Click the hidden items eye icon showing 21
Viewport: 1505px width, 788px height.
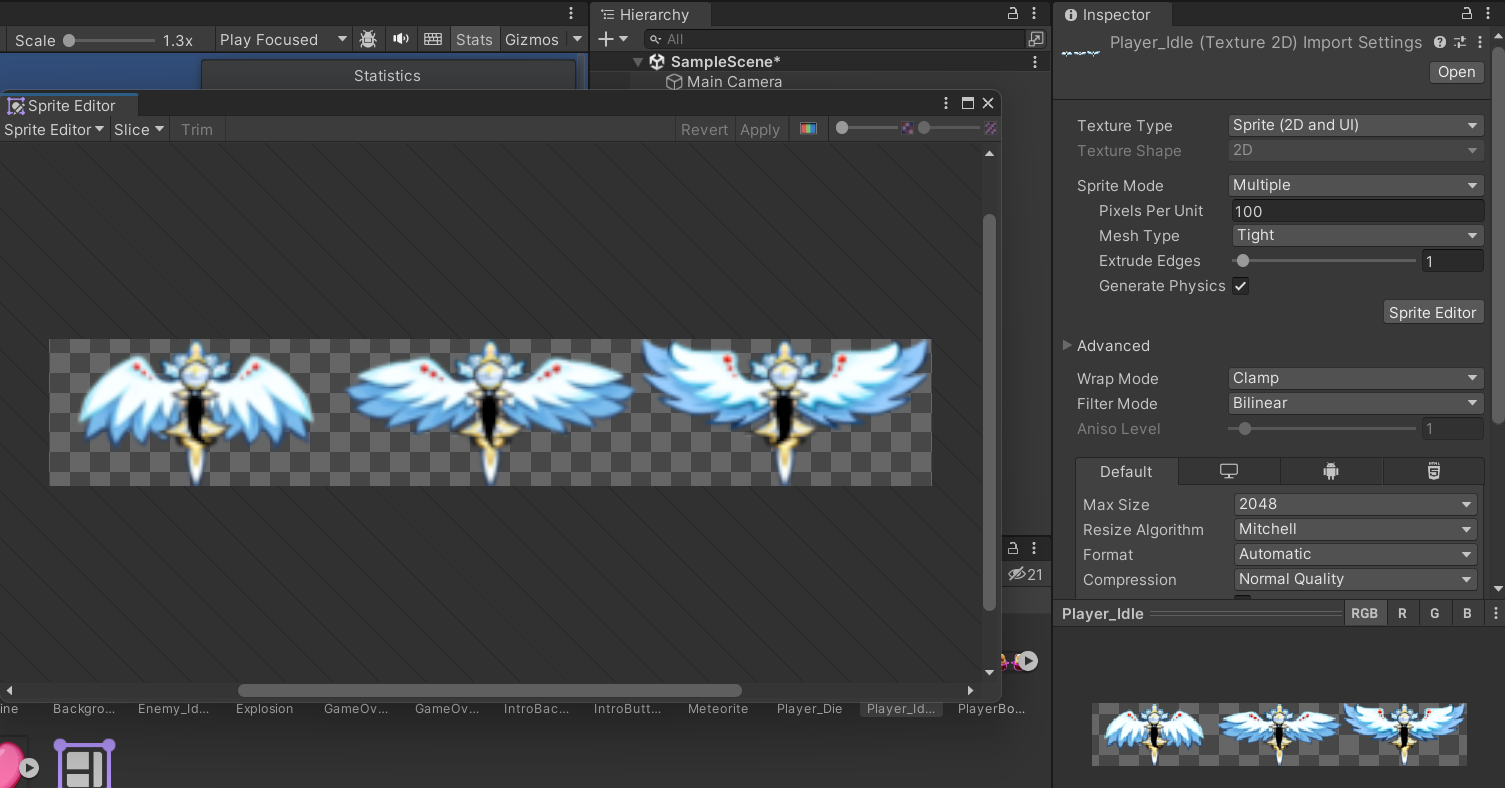1025,574
